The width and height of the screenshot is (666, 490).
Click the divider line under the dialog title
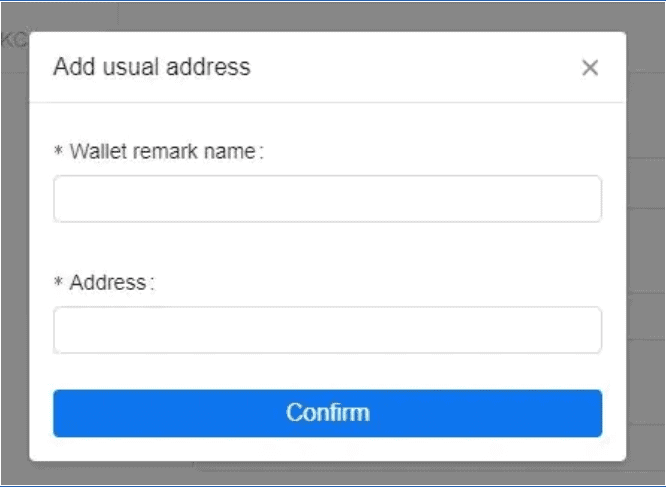click(x=327, y=102)
